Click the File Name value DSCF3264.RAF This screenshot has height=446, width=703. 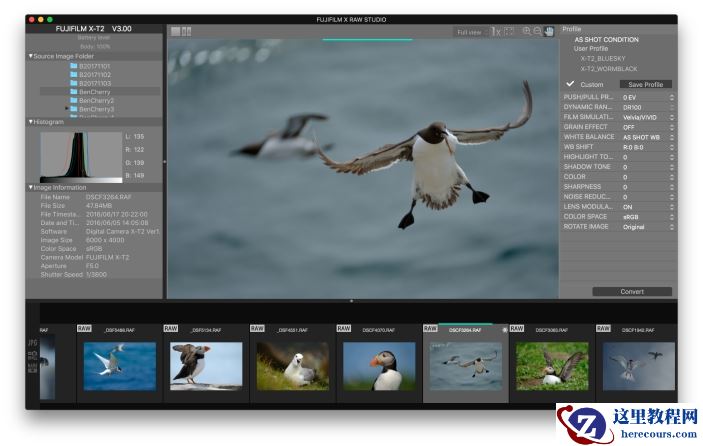(x=108, y=197)
